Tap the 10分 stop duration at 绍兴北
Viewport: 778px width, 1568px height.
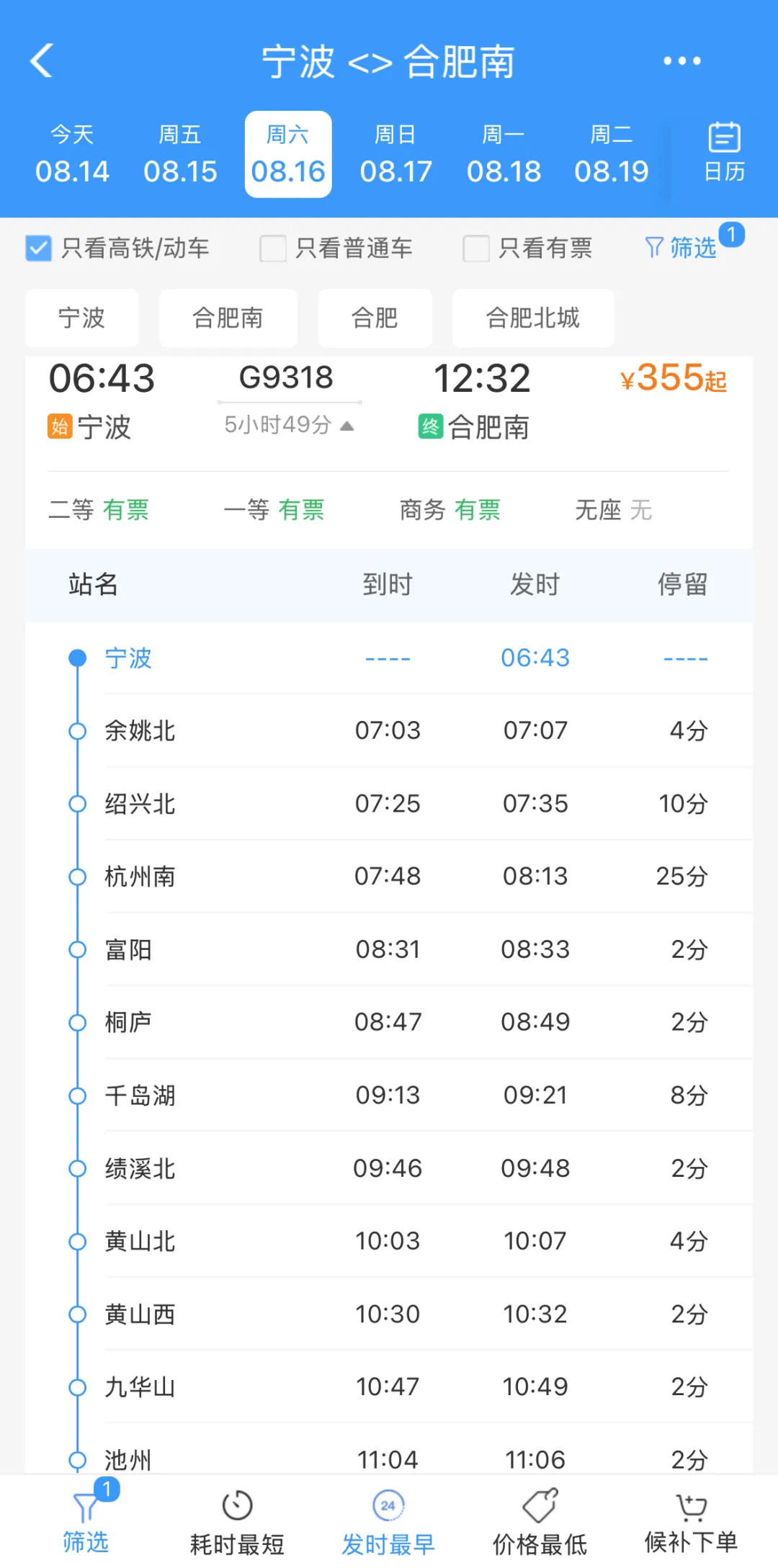(684, 804)
